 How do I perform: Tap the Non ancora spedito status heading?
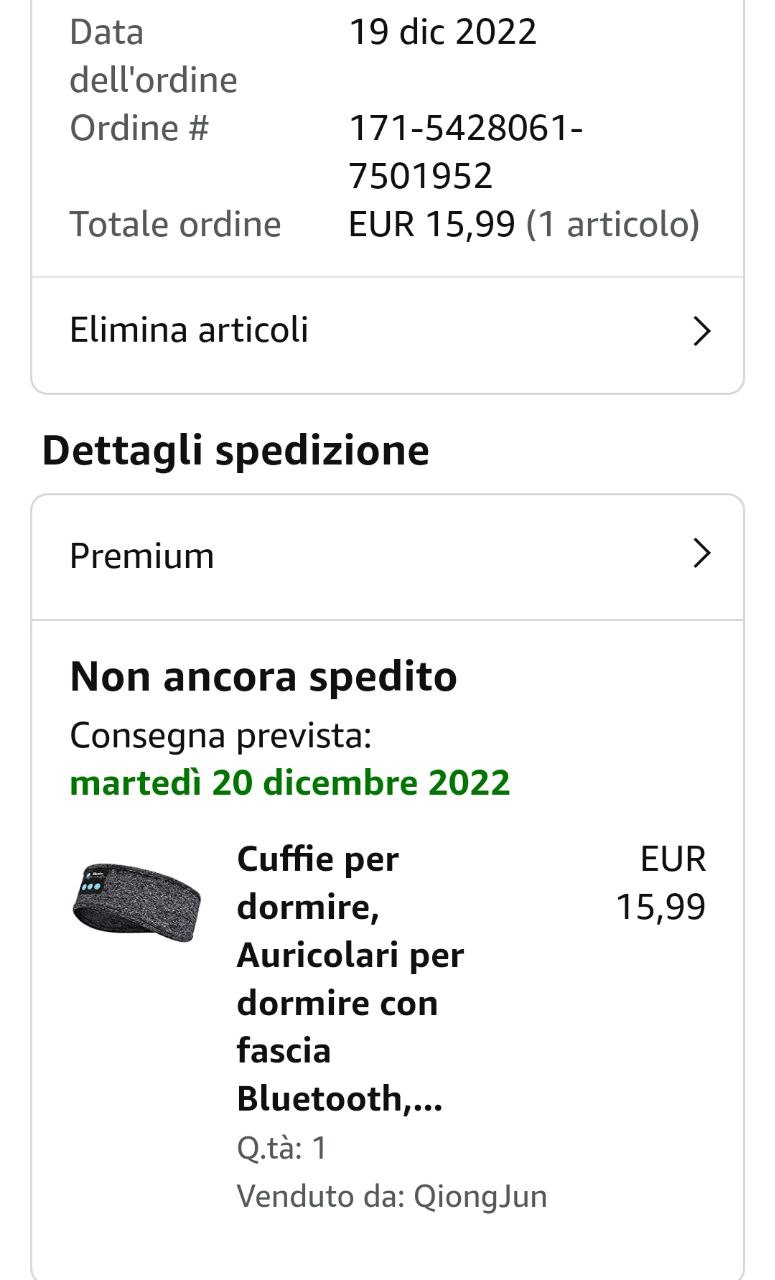[x=264, y=677]
